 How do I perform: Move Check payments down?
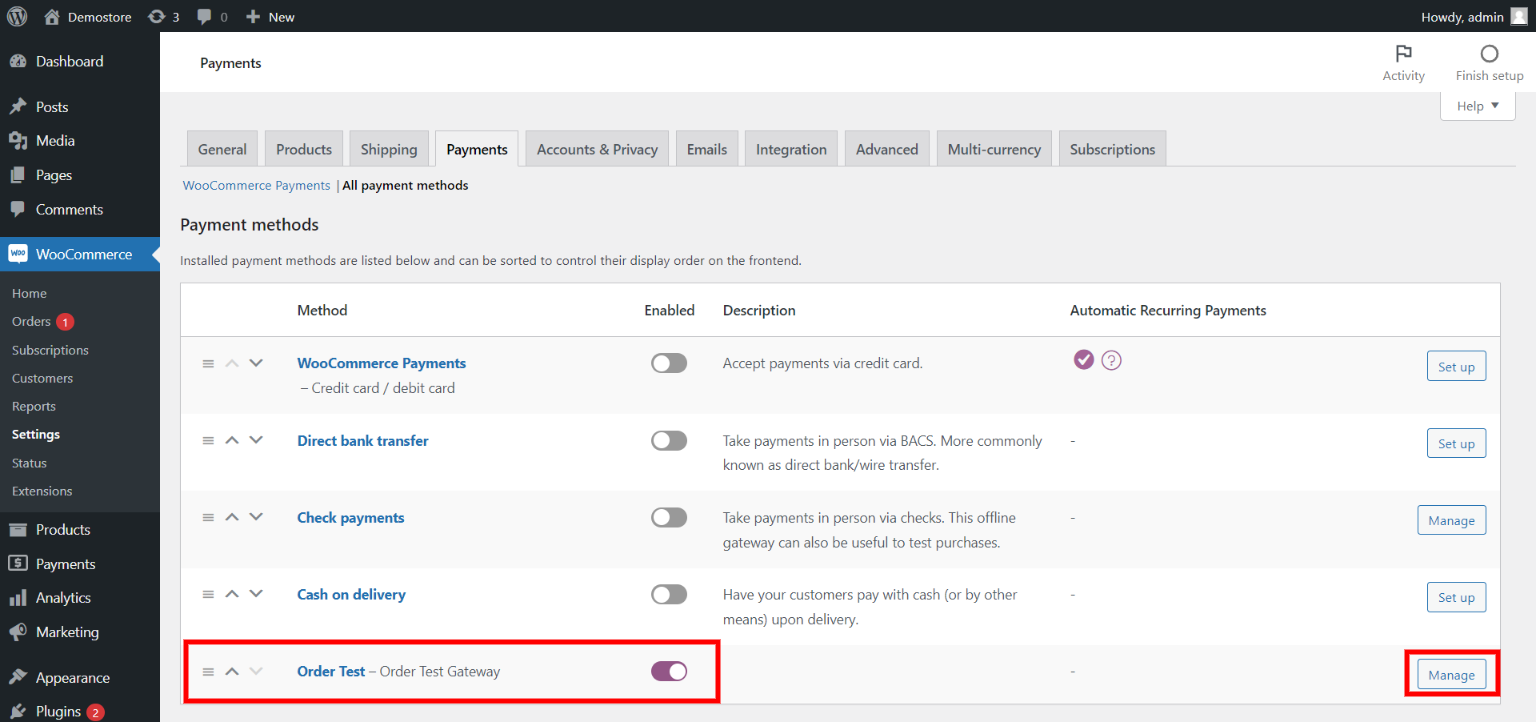point(256,517)
